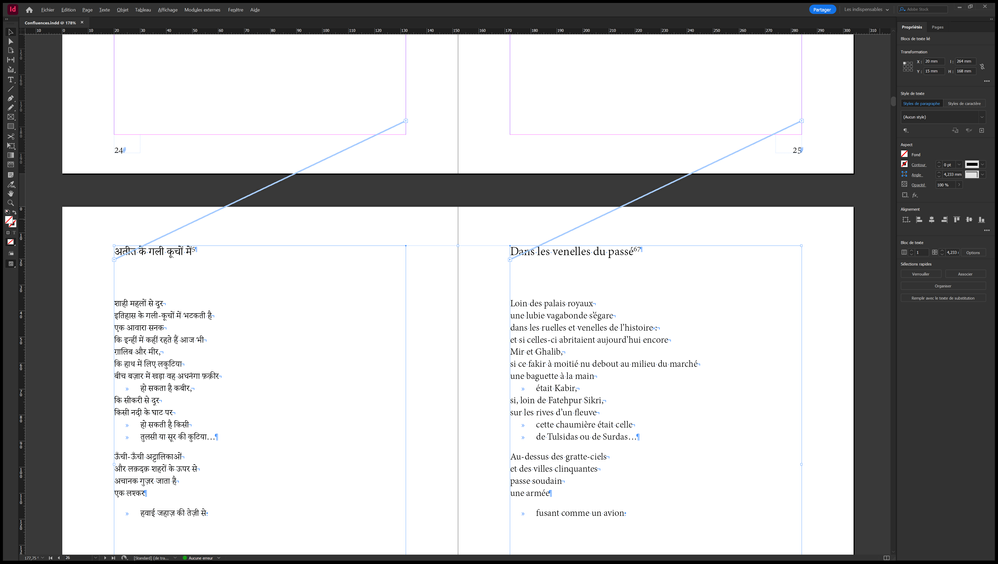Select the Page tool

[x=11, y=50]
